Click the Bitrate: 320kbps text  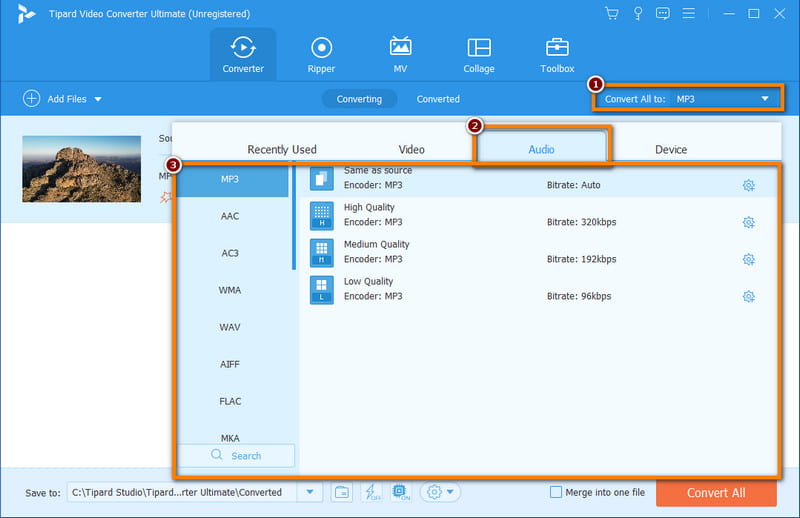tap(582, 222)
